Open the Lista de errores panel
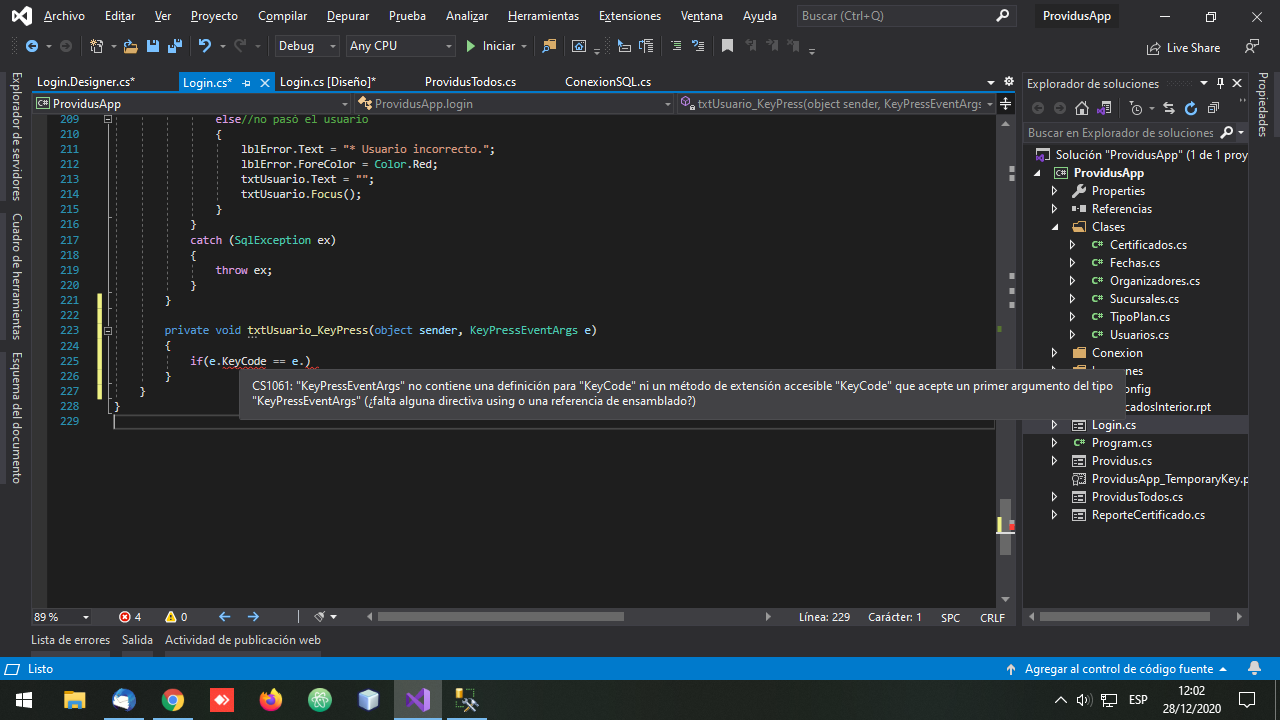This screenshot has width=1280, height=720. coord(70,640)
